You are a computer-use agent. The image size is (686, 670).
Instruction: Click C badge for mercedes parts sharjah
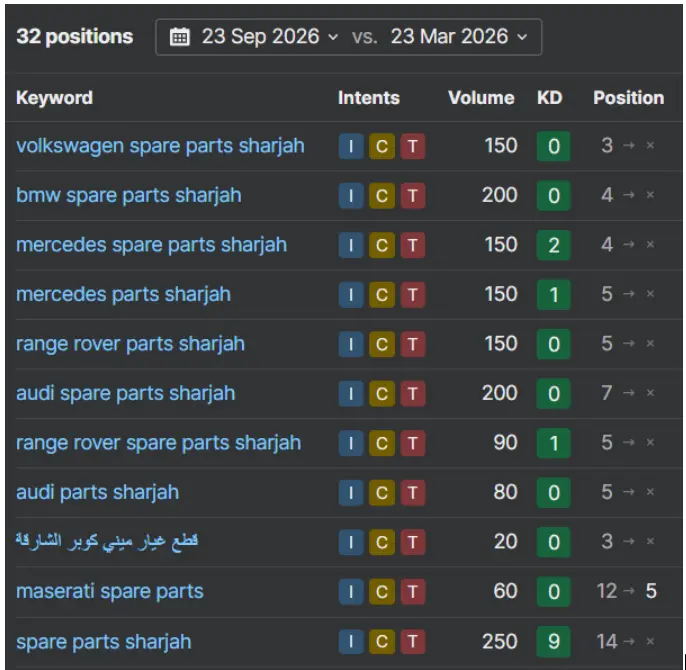382,295
